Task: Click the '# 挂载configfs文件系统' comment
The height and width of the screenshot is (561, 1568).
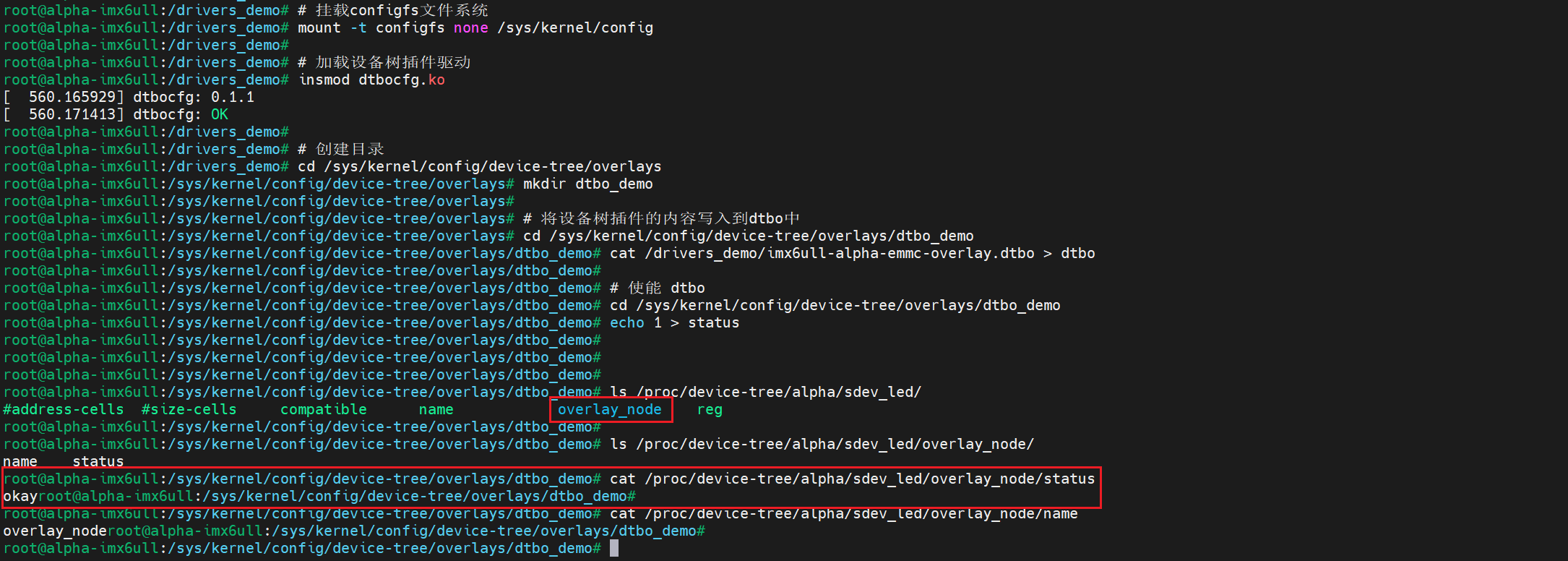Action: pyautogui.click(x=392, y=11)
